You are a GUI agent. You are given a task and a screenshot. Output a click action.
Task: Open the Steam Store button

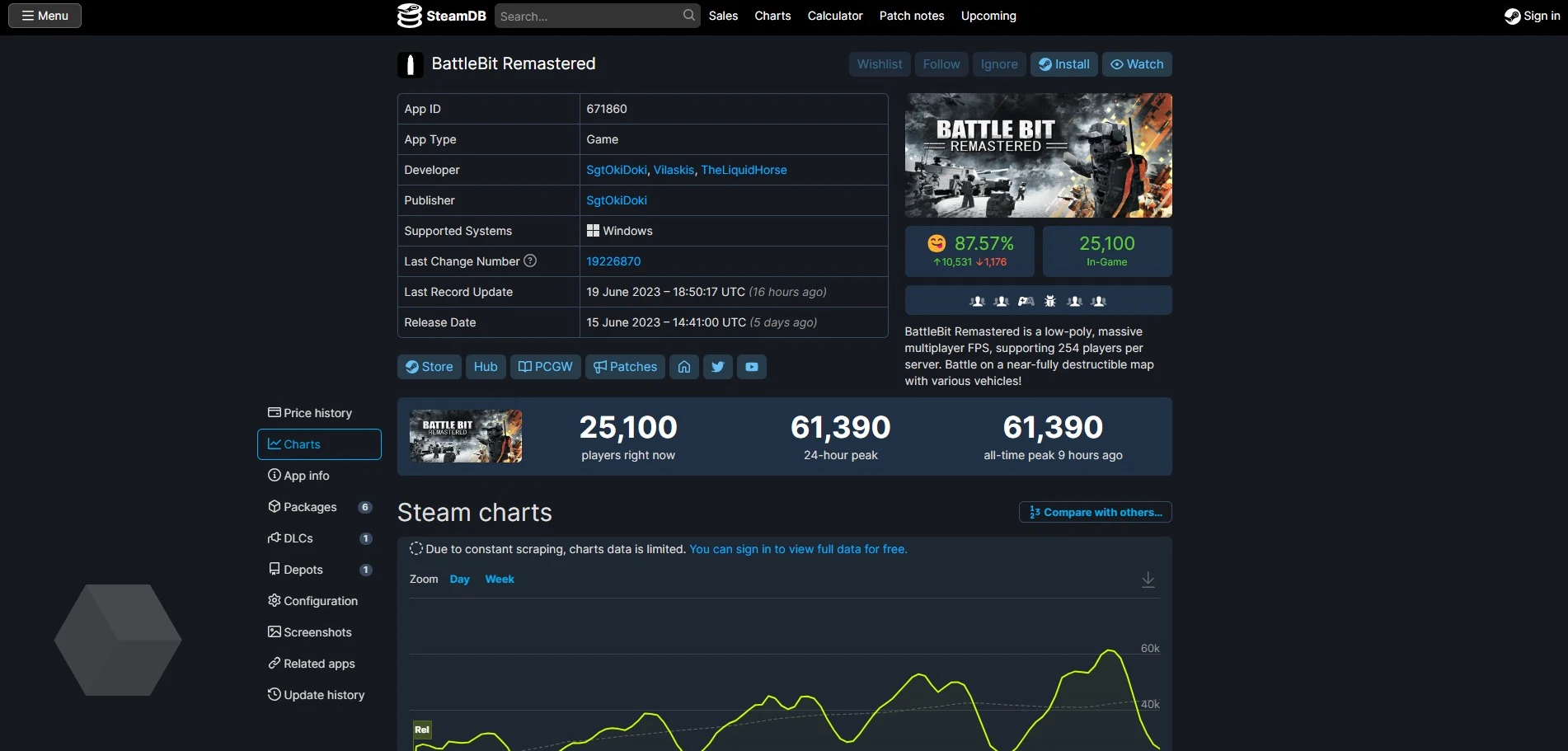tap(429, 367)
